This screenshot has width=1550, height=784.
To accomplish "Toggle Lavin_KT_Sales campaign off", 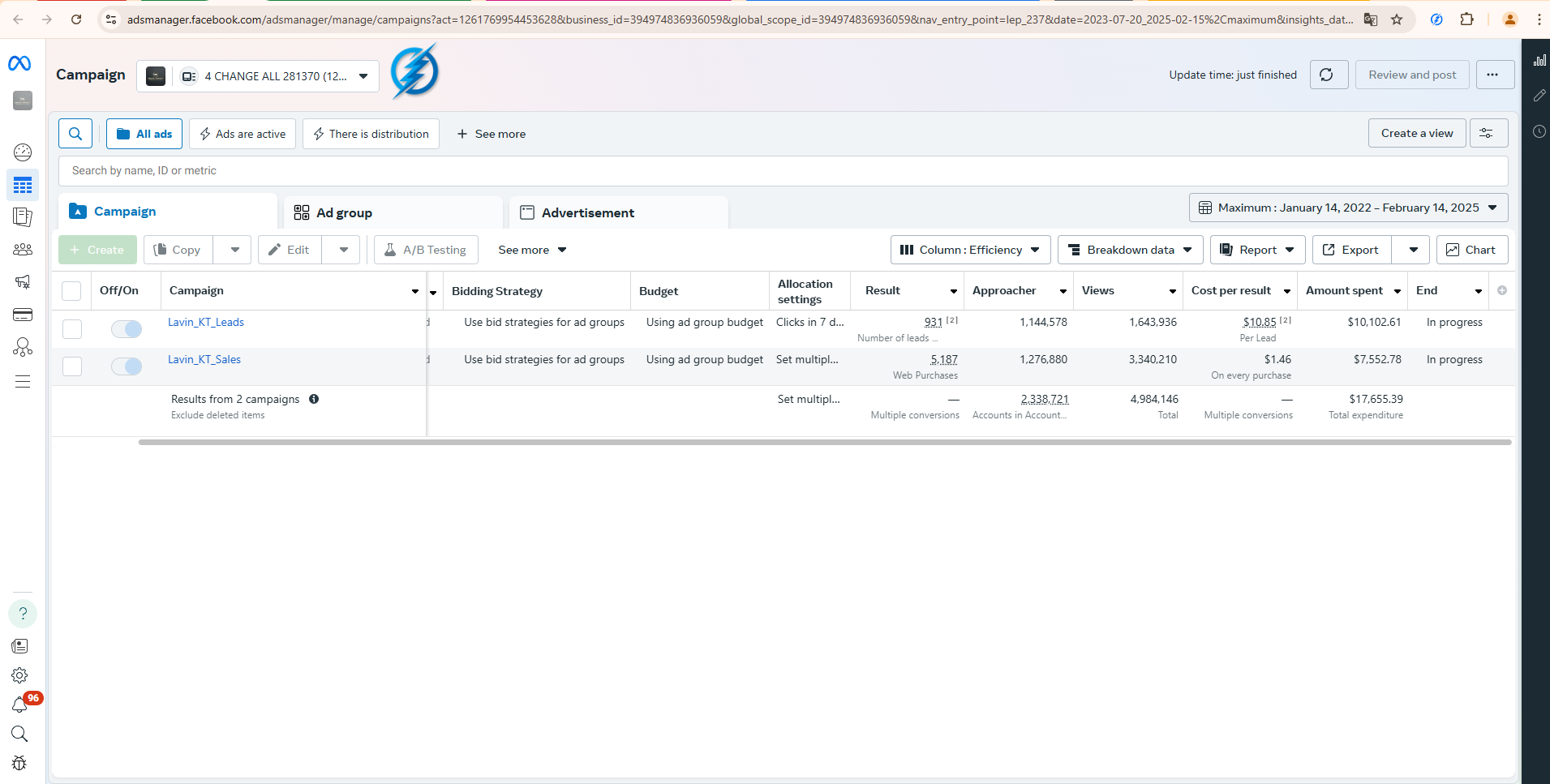I will tap(127, 366).
